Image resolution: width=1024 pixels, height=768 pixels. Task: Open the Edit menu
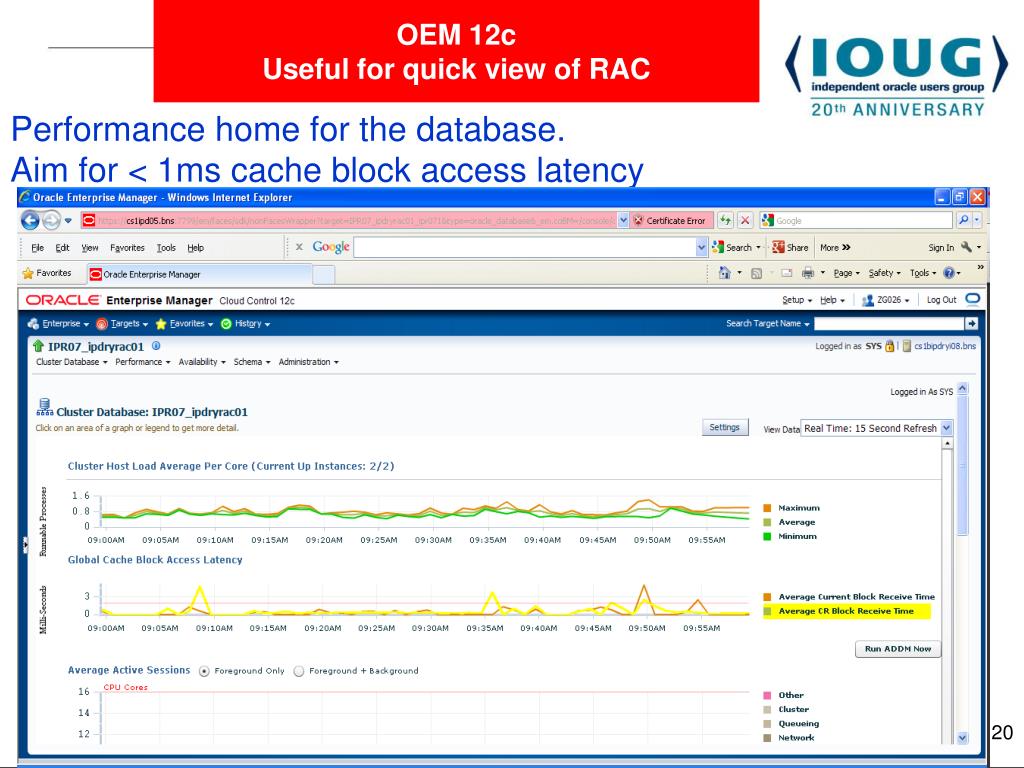coord(62,248)
